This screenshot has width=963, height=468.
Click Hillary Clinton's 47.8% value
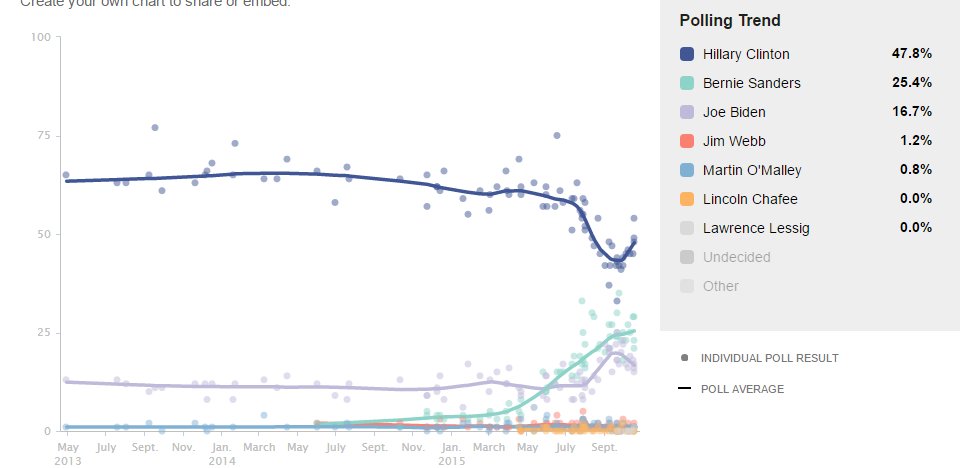[x=911, y=54]
